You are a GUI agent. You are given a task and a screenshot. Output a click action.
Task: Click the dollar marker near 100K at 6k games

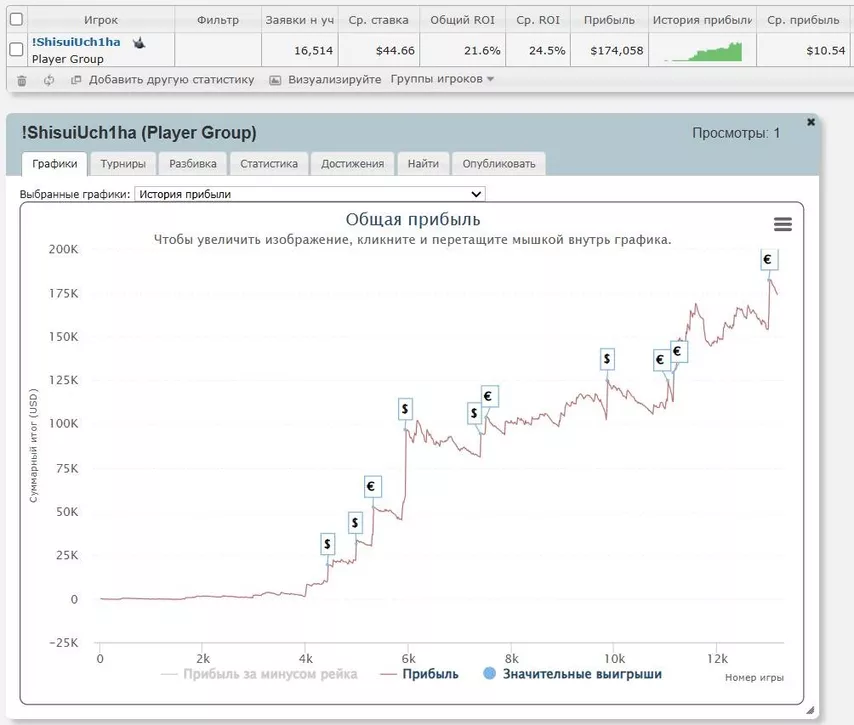(405, 408)
